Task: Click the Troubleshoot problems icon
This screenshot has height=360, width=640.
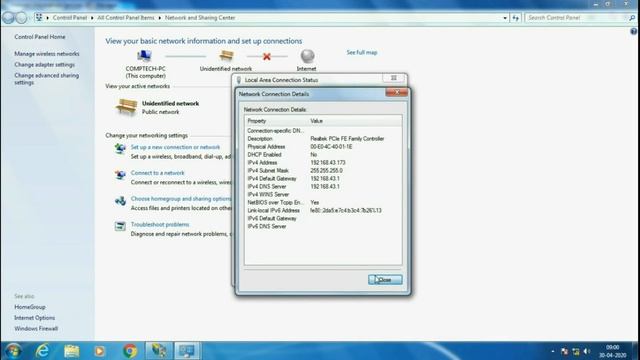Action: pyautogui.click(x=120, y=226)
